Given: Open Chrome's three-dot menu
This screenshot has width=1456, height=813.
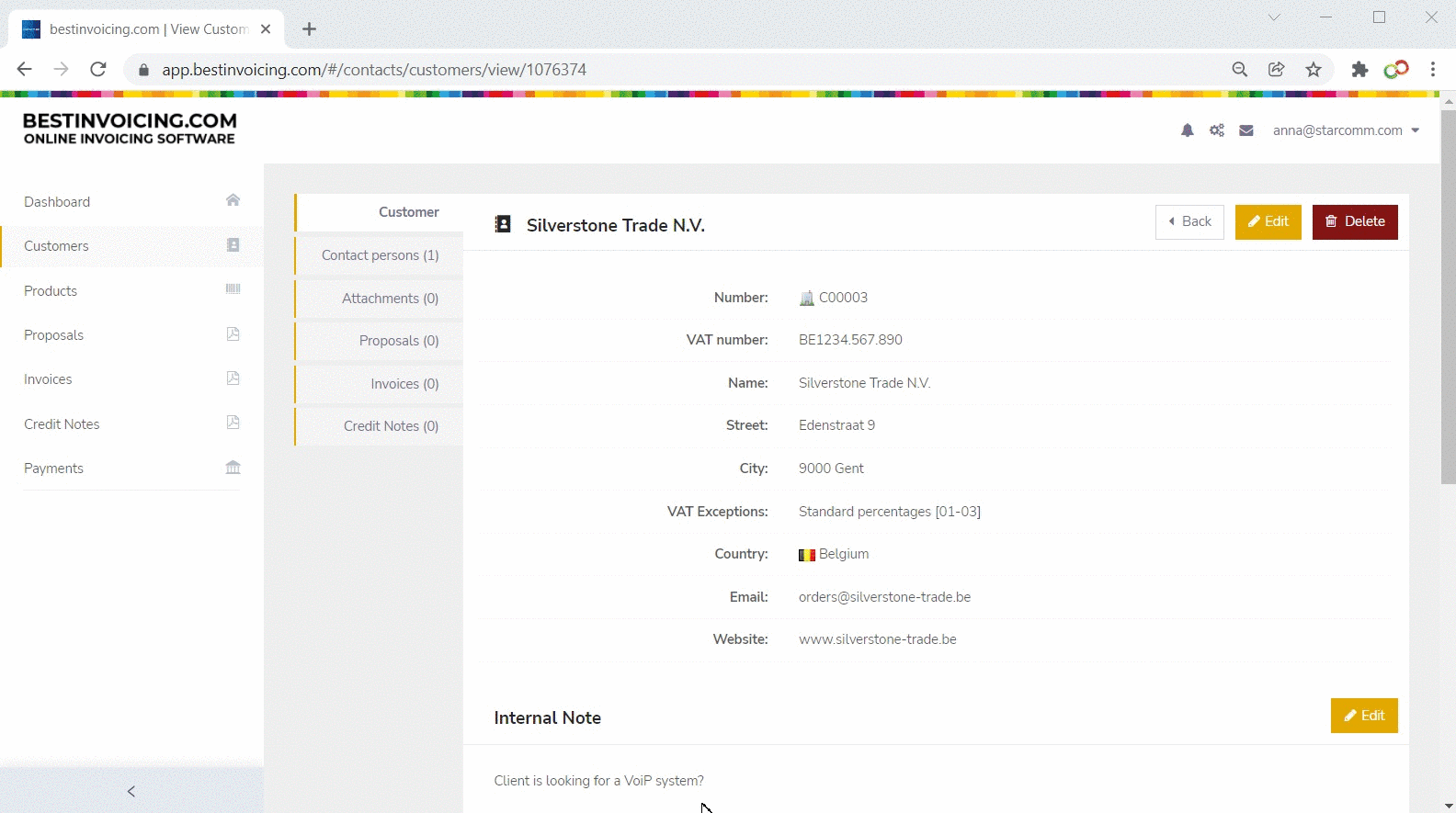Looking at the screenshot, I should [x=1432, y=70].
